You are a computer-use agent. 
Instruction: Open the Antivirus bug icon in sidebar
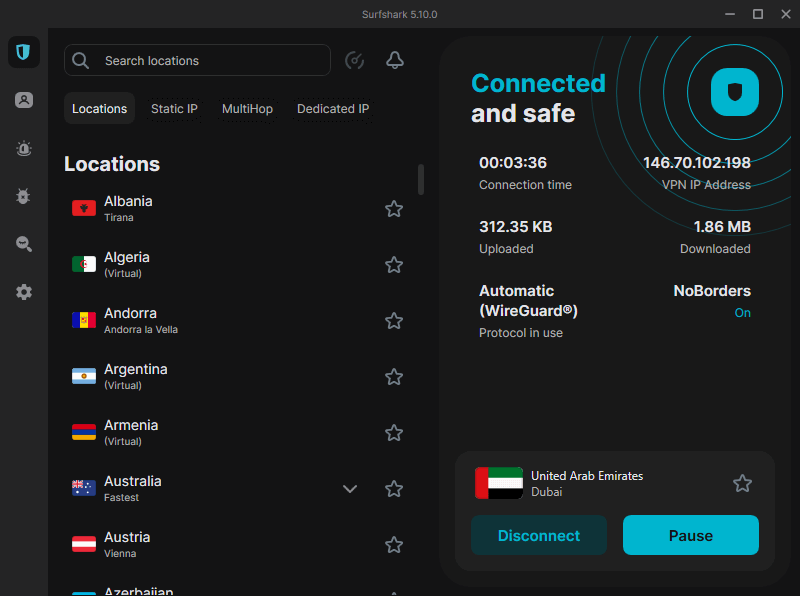coord(23,196)
